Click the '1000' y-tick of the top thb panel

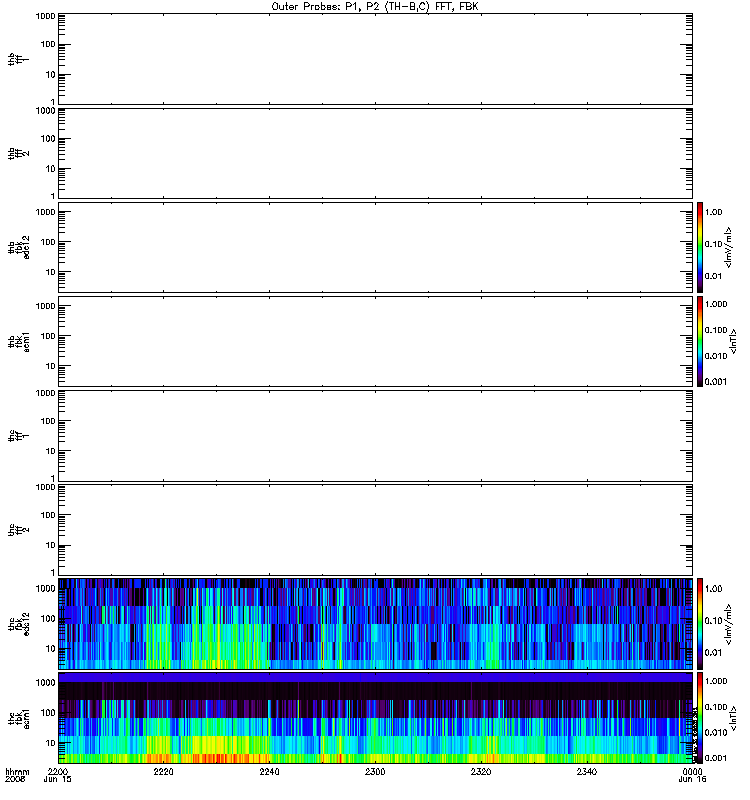[x=45, y=16]
